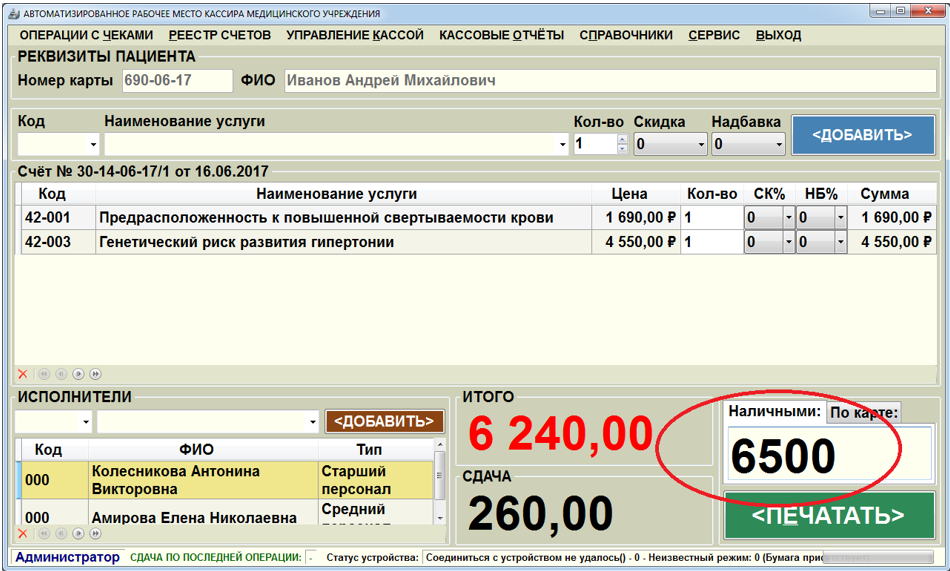Click the performers table scrollbar down arrow
This screenshot has height=571, width=950.
point(440,518)
